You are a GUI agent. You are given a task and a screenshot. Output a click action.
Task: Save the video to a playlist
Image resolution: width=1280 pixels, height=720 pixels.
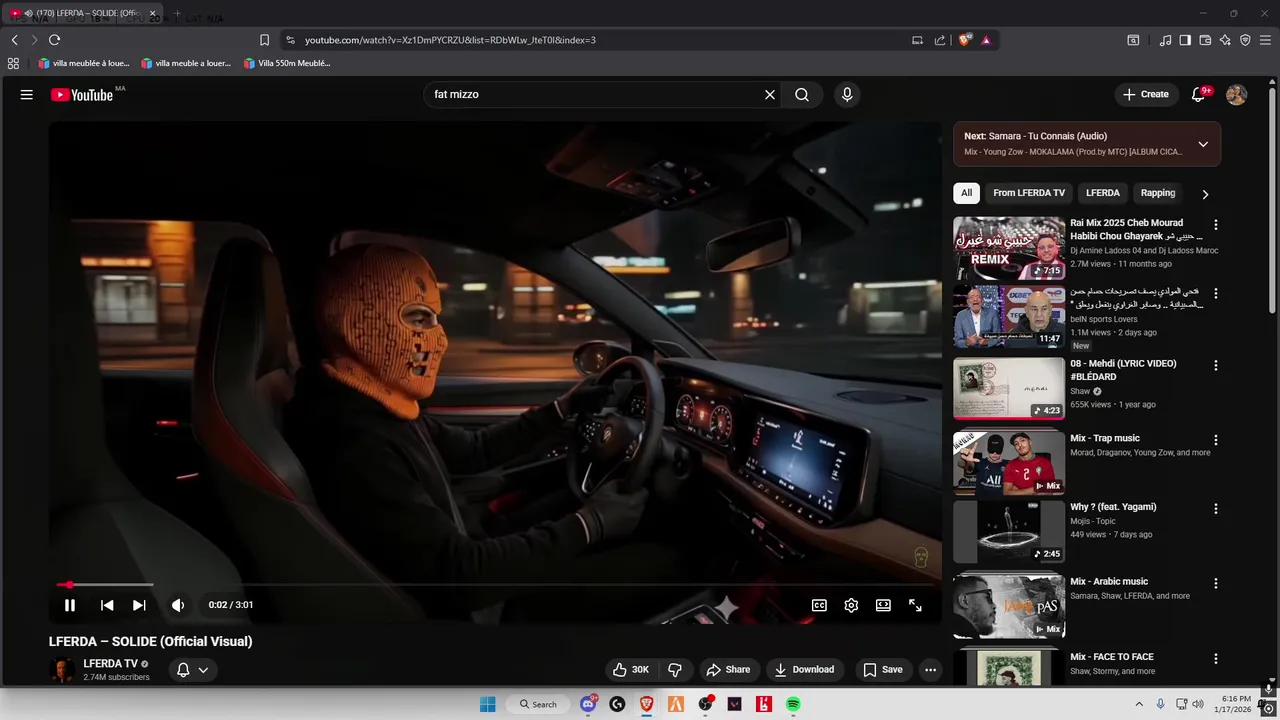[x=883, y=670]
